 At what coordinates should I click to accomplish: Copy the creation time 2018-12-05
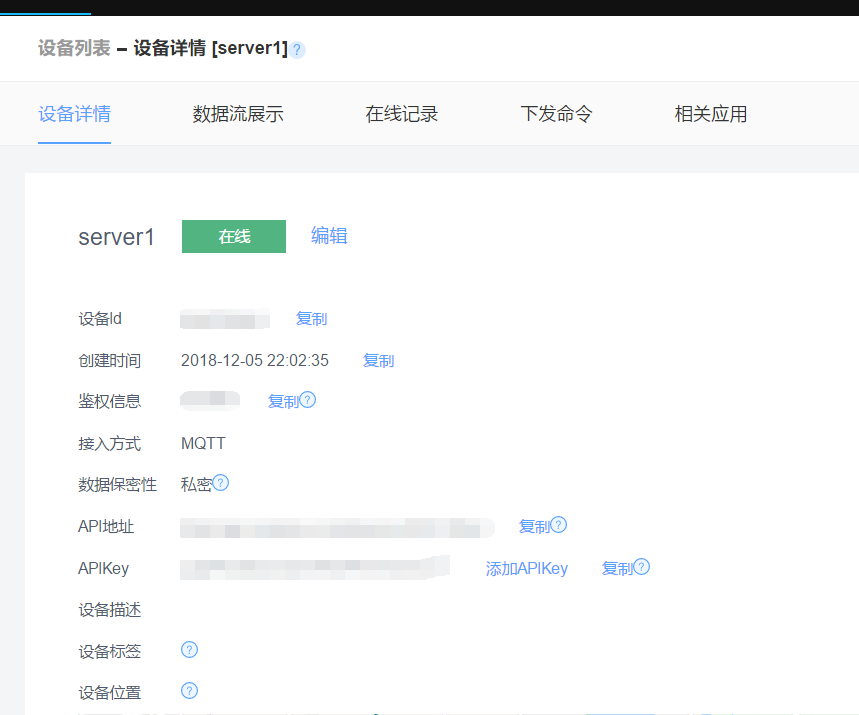coord(378,360)
